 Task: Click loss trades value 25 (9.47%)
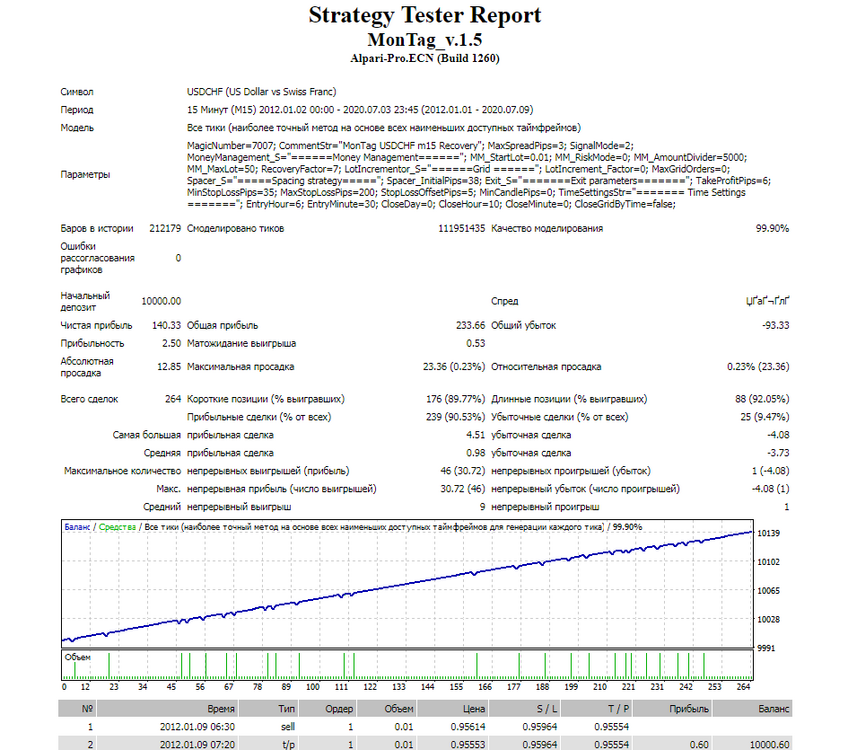[764, 417]
